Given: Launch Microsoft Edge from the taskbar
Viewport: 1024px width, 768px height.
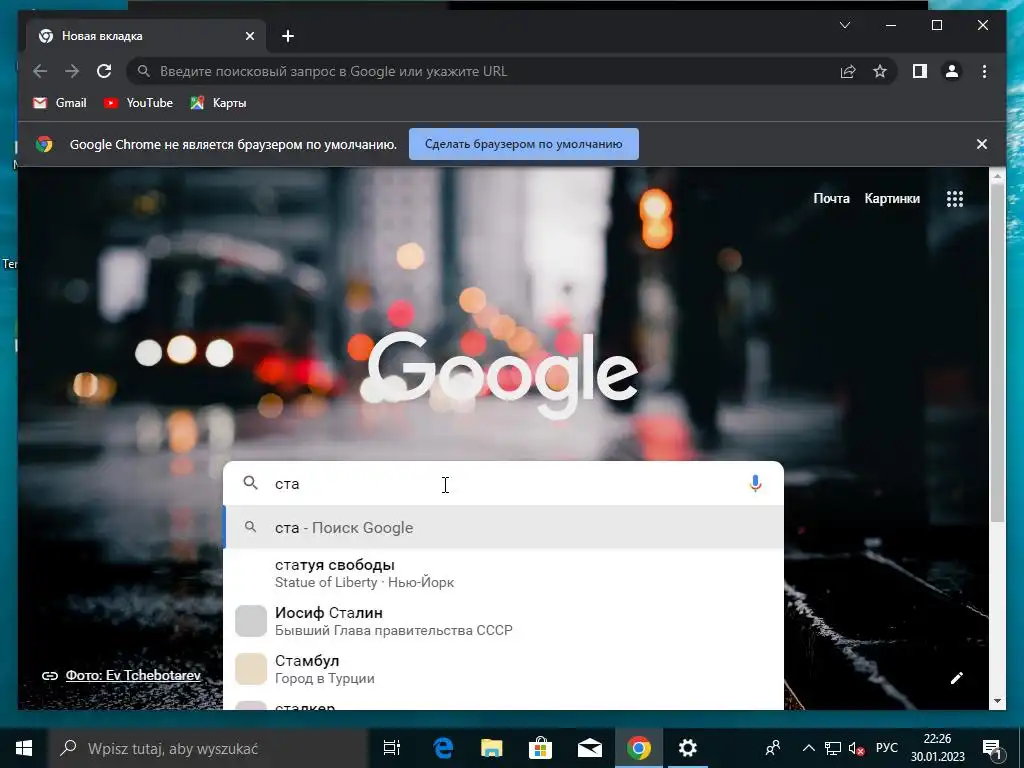Looking at the screenshot, I should coord(443,748).
